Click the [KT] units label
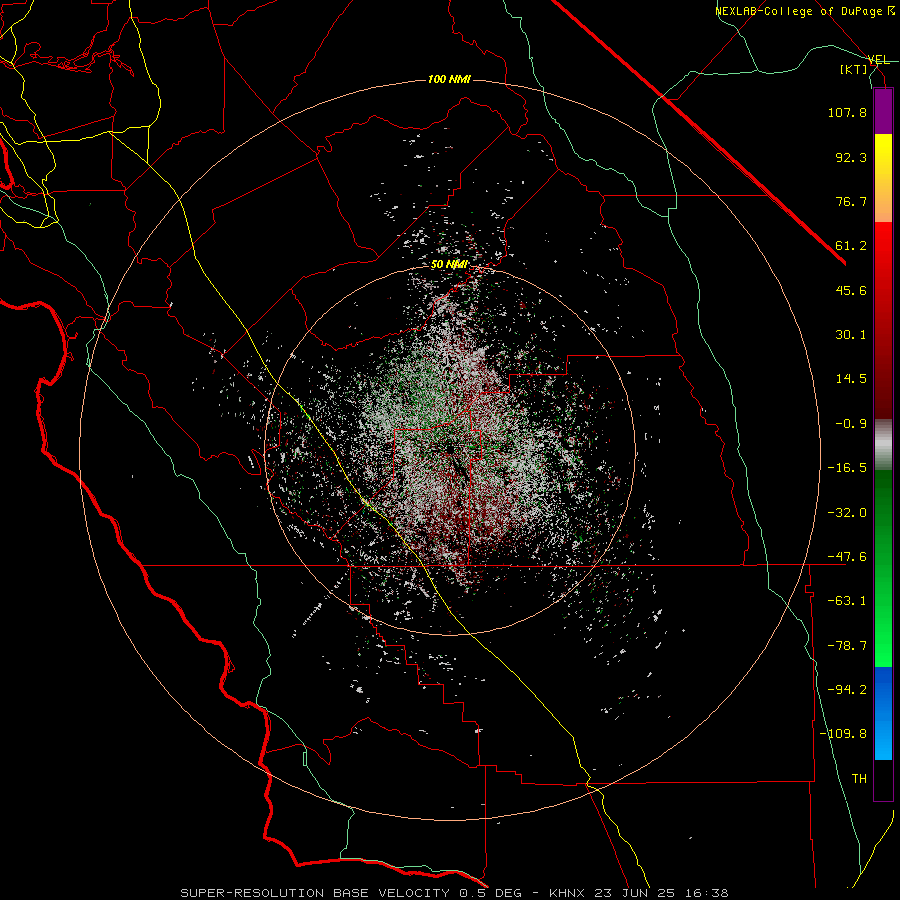Screen dimensions: 900x900 [854, 69]
